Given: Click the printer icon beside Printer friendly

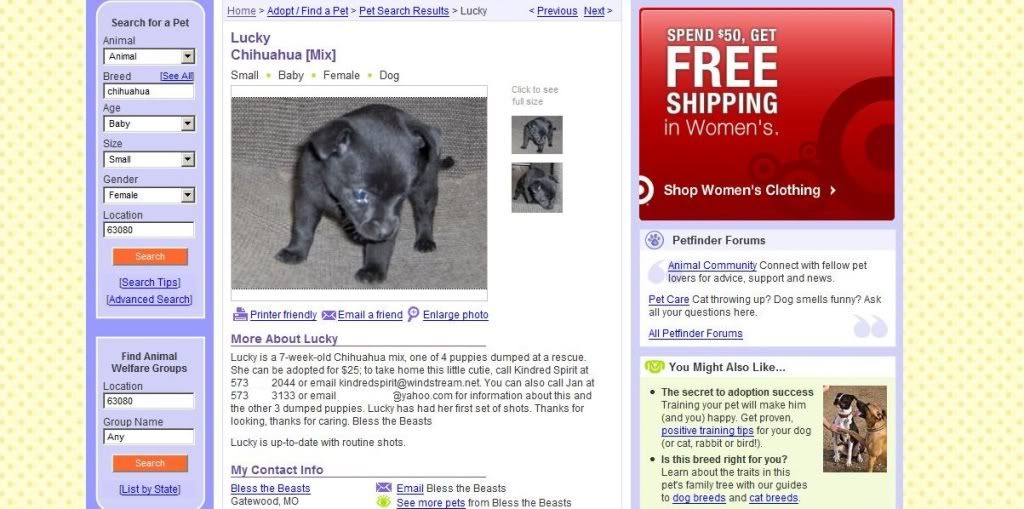Looking at the screenshot, I should (240, 314).
